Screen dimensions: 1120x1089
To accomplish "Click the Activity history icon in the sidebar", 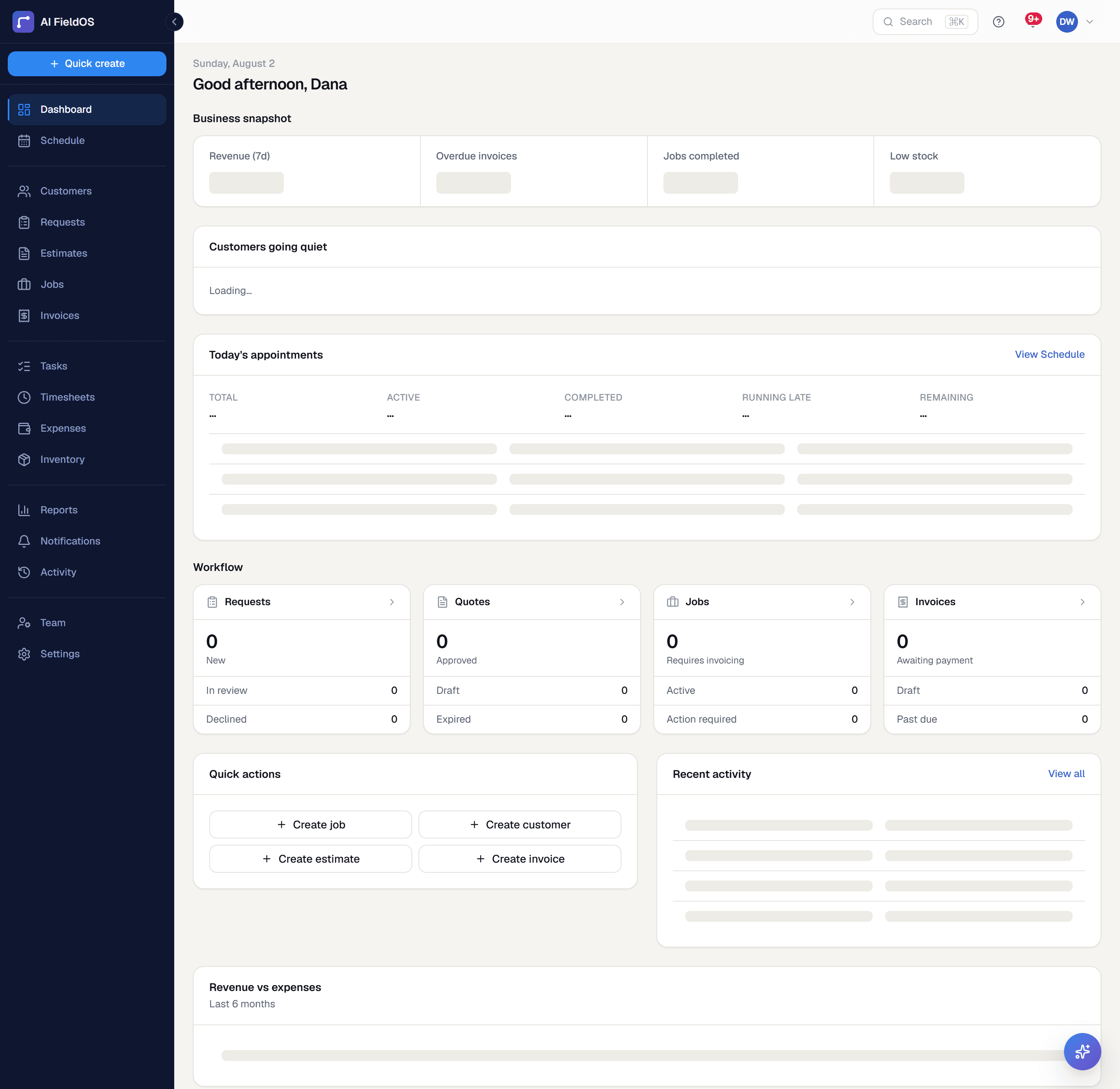I will tap(24, 573).
